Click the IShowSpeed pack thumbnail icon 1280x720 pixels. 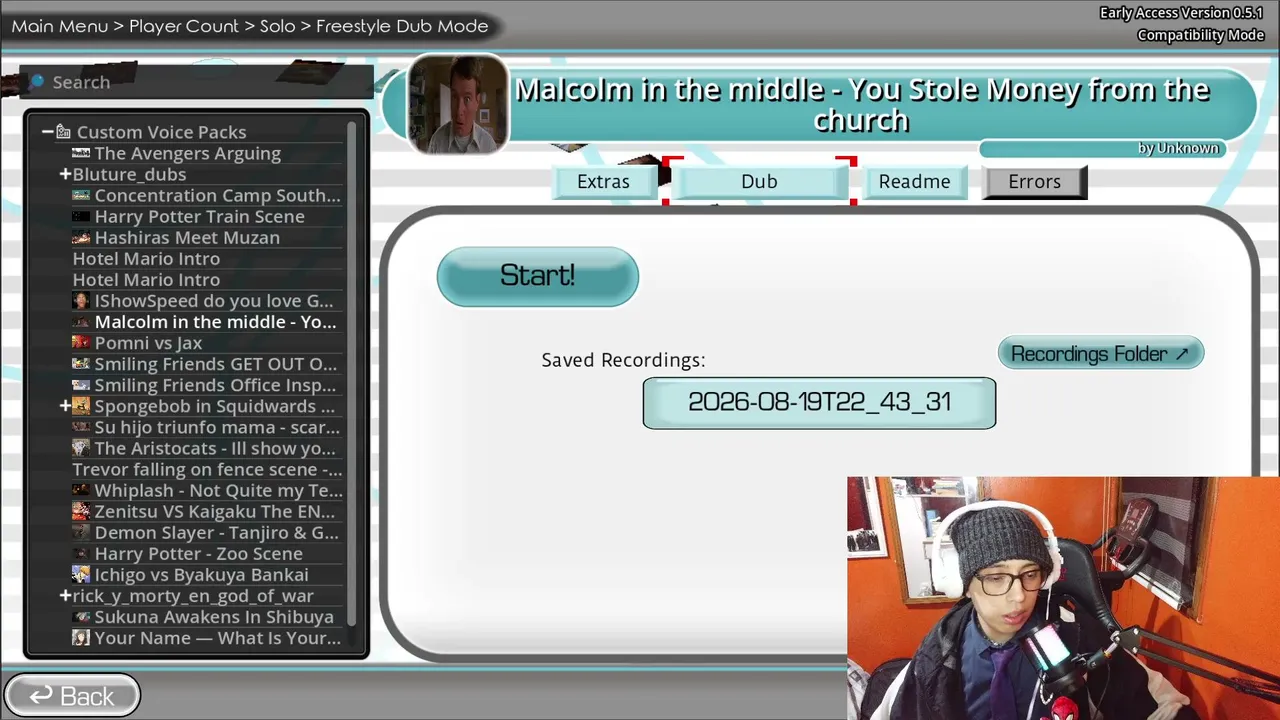tap(81, 300)
